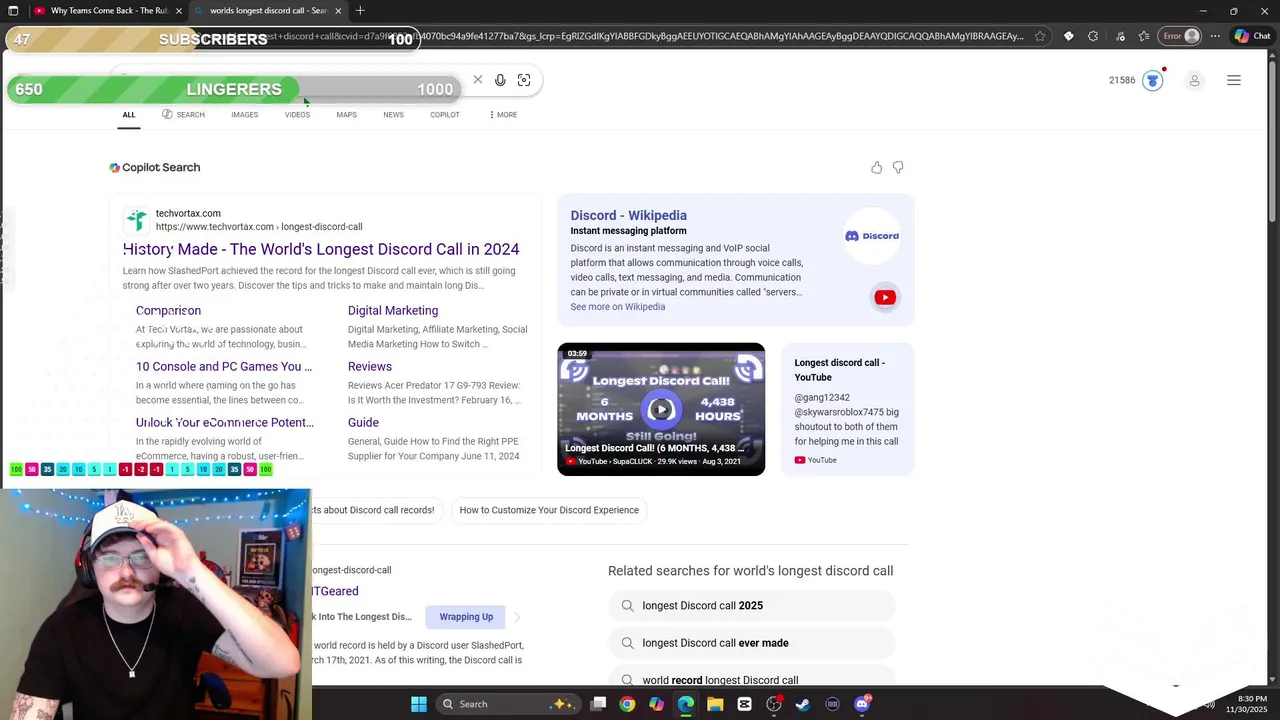Open Unlock Your eCommerce Potential sublink

tap(225, 423)
